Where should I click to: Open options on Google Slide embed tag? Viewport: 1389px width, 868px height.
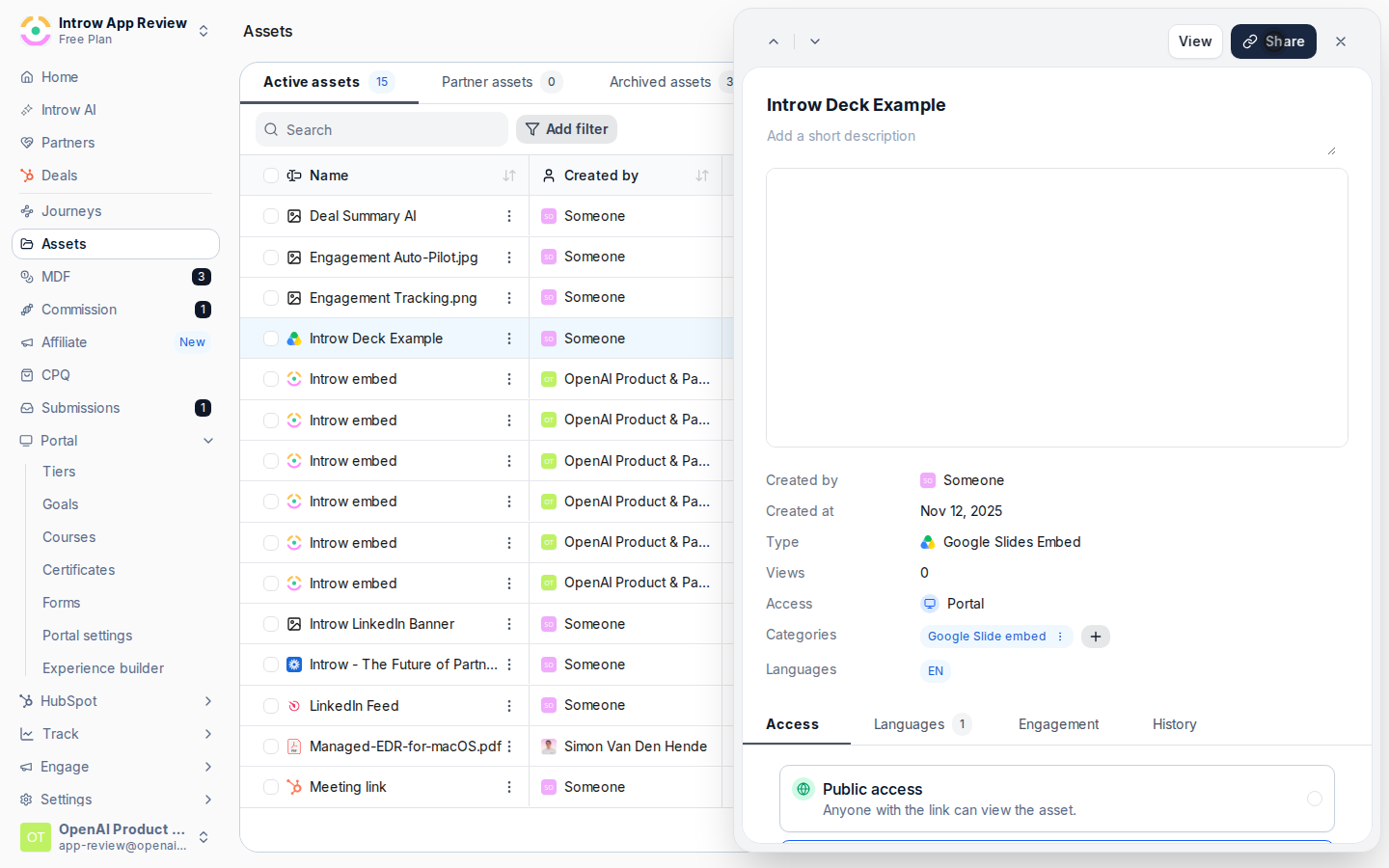[x=1060, y=637]
